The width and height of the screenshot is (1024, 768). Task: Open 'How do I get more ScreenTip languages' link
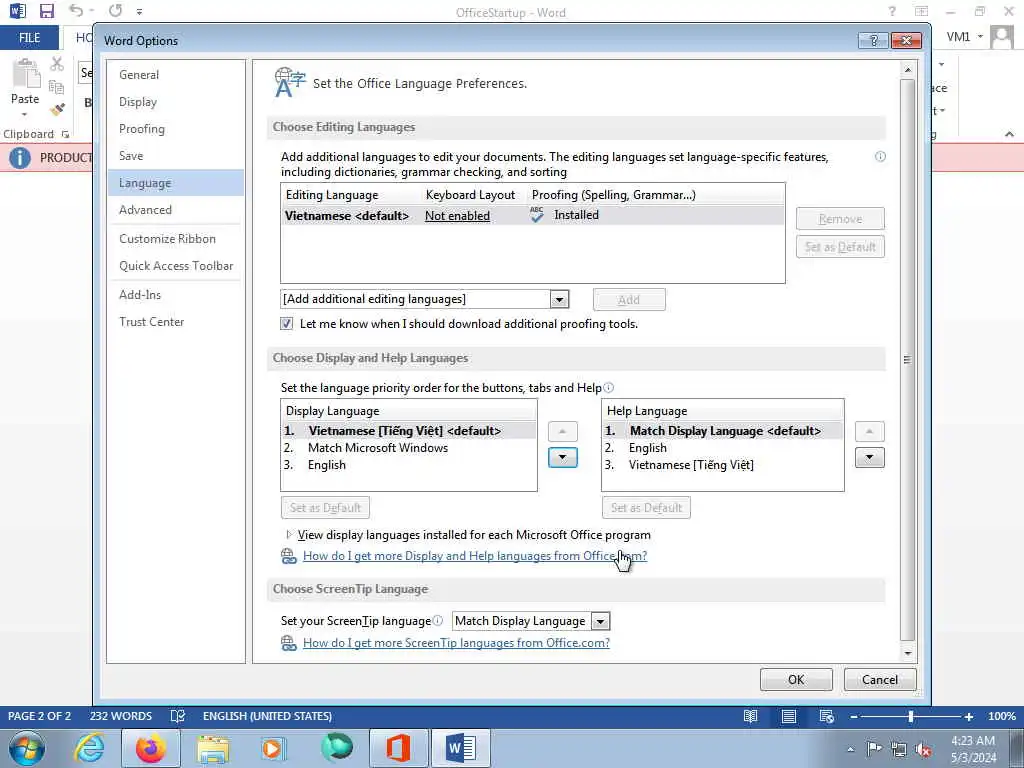point(456,643)
